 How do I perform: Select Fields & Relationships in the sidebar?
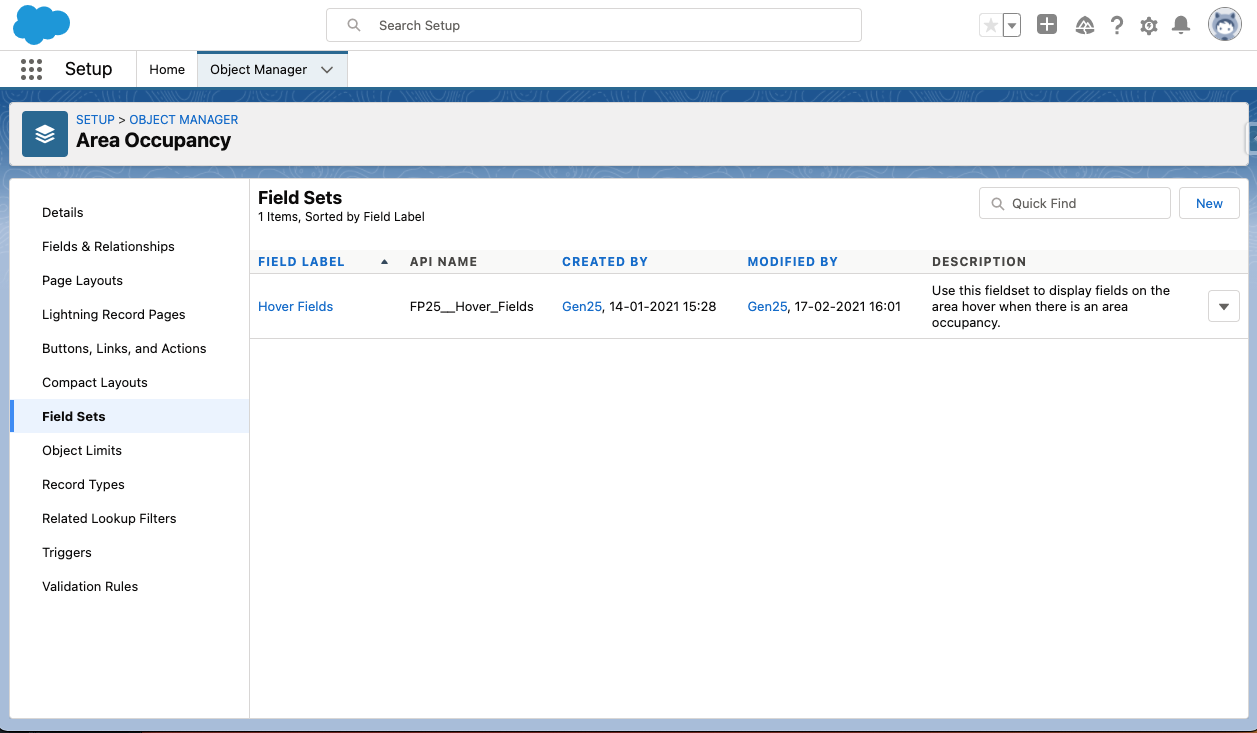(108, 247)
